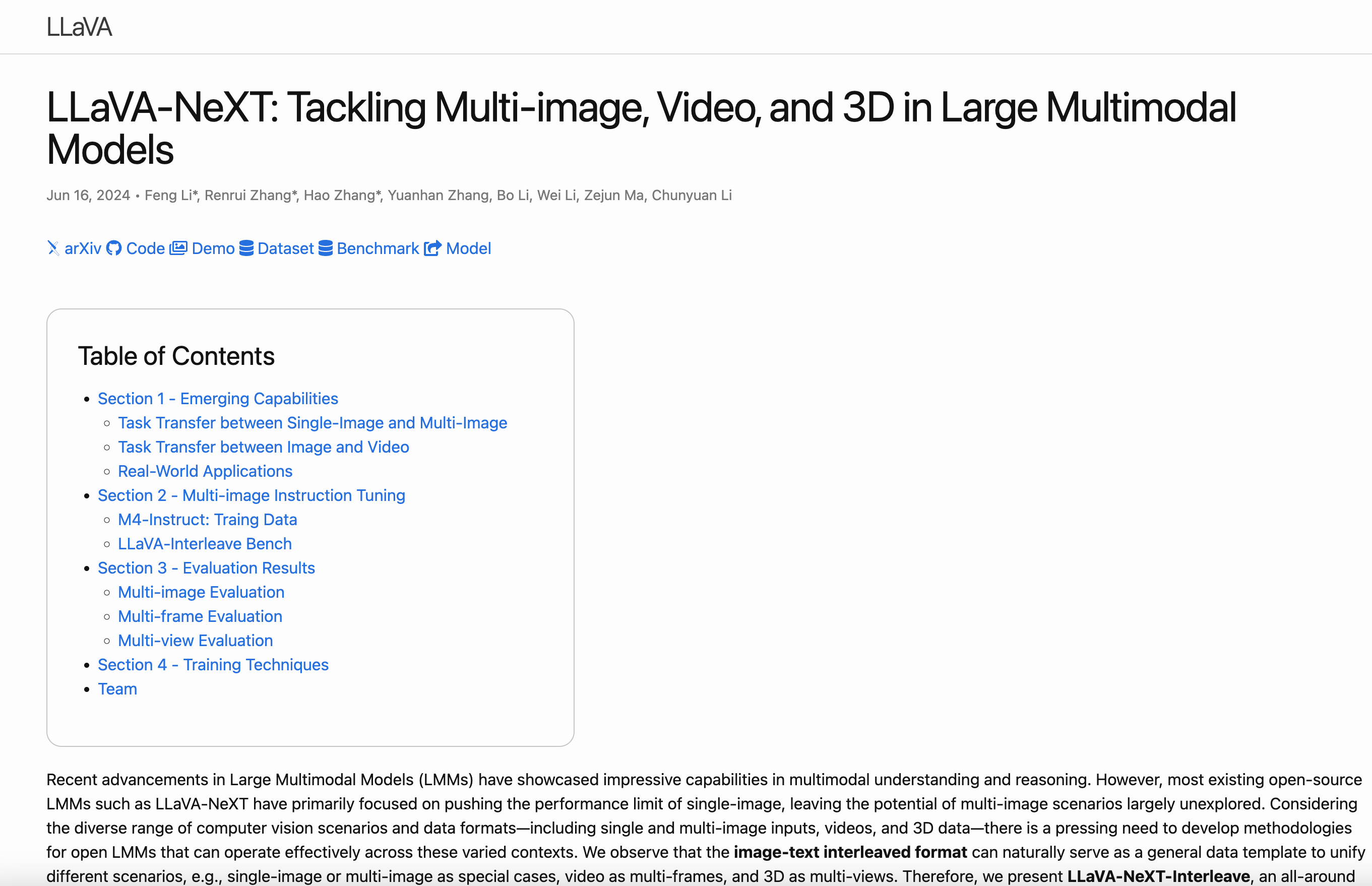The height and width of the screenshot is (886, 1372).
Task: Click the share icon beside Model
Action: 432,248
